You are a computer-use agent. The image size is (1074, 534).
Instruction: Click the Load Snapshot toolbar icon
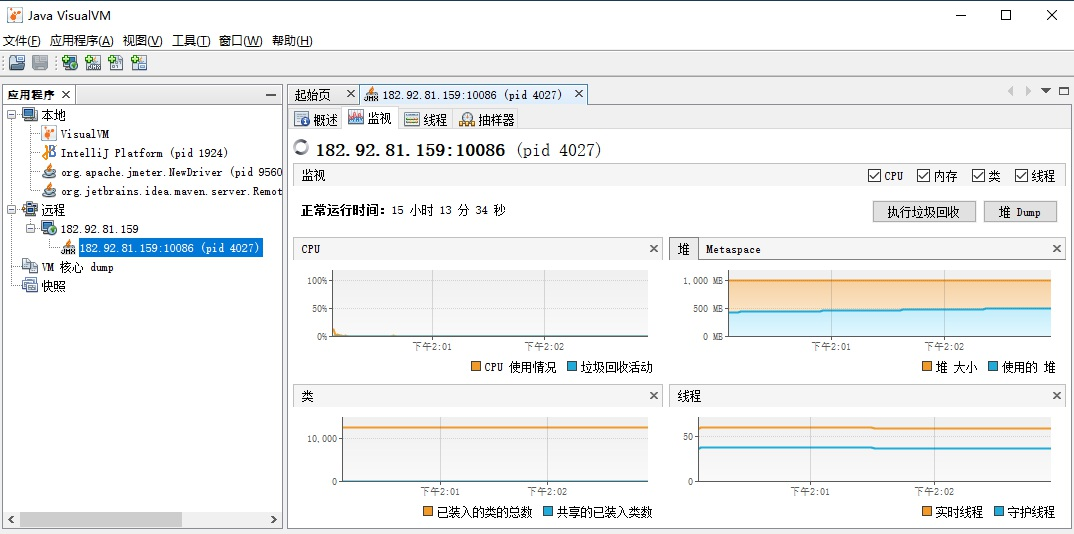[x=17, y=63]
